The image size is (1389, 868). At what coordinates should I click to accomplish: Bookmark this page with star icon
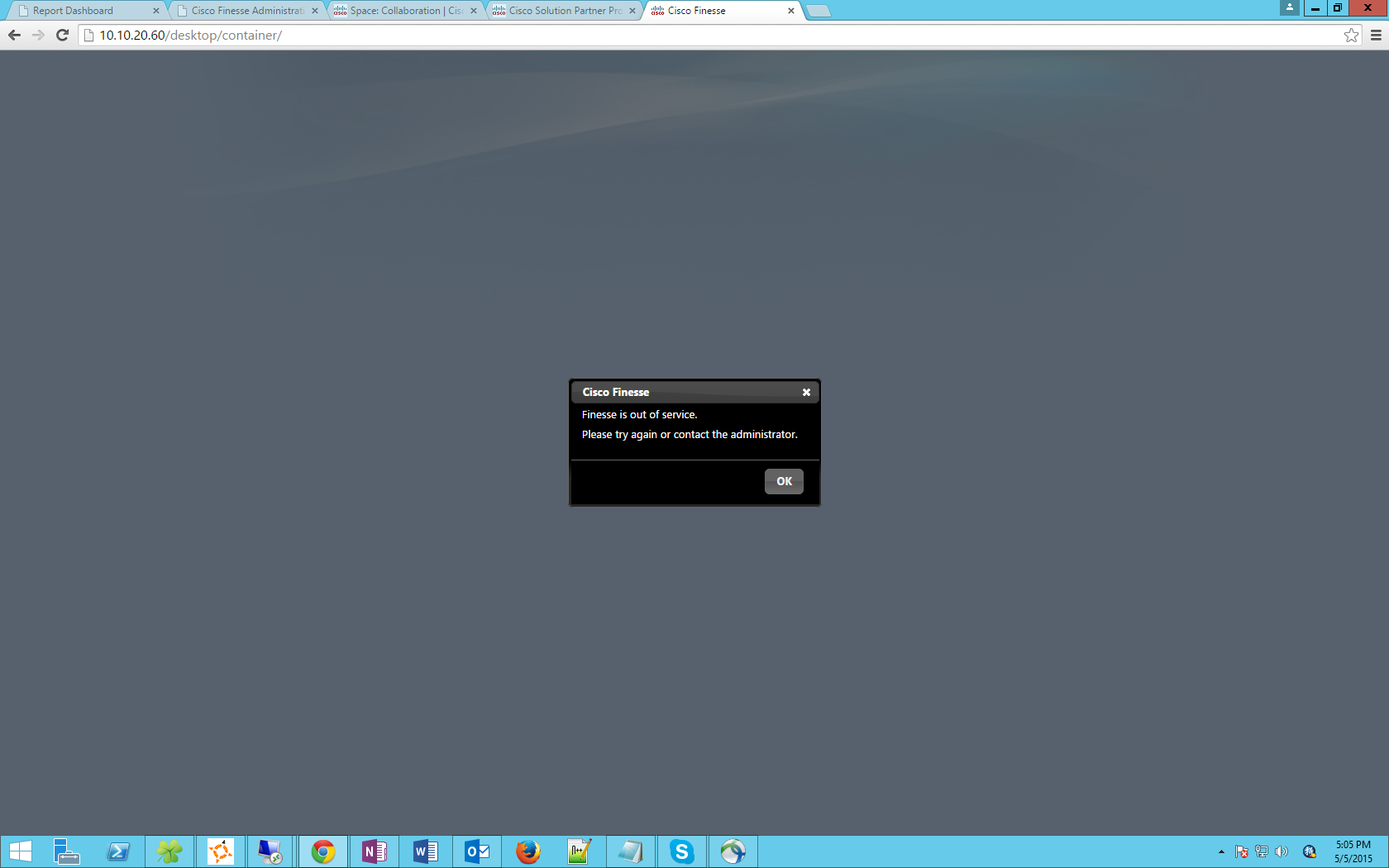pyautogui.click(x=1351, y=35)
